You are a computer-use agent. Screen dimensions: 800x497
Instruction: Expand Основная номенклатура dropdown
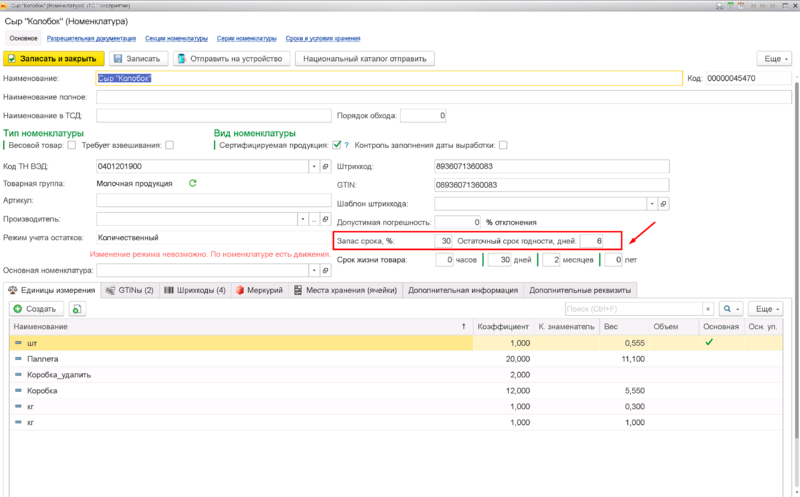point(314,270)
